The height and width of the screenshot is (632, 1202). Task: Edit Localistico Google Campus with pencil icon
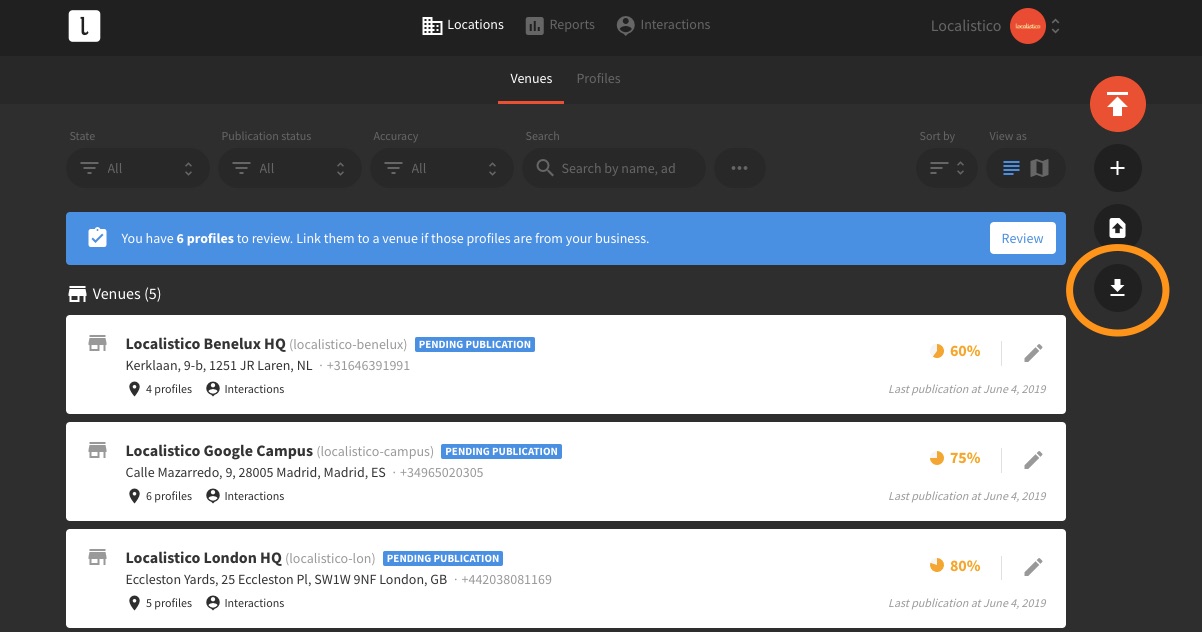1034,459
